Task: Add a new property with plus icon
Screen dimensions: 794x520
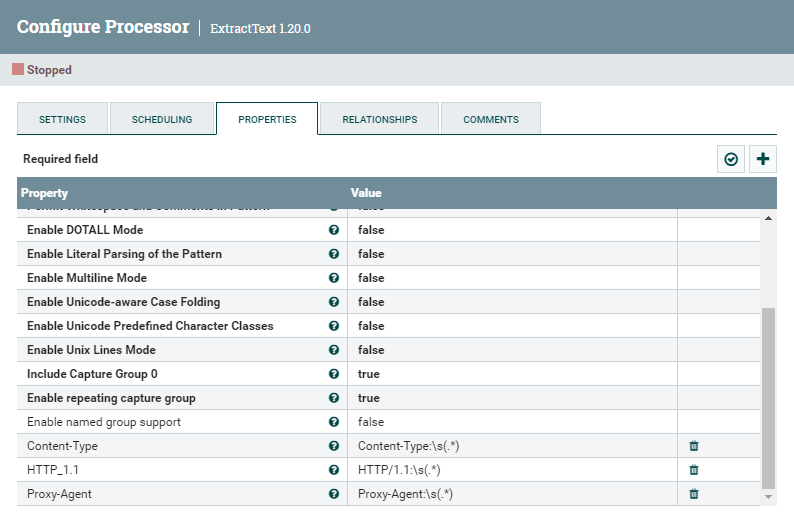Action: (x=764, y=159)
